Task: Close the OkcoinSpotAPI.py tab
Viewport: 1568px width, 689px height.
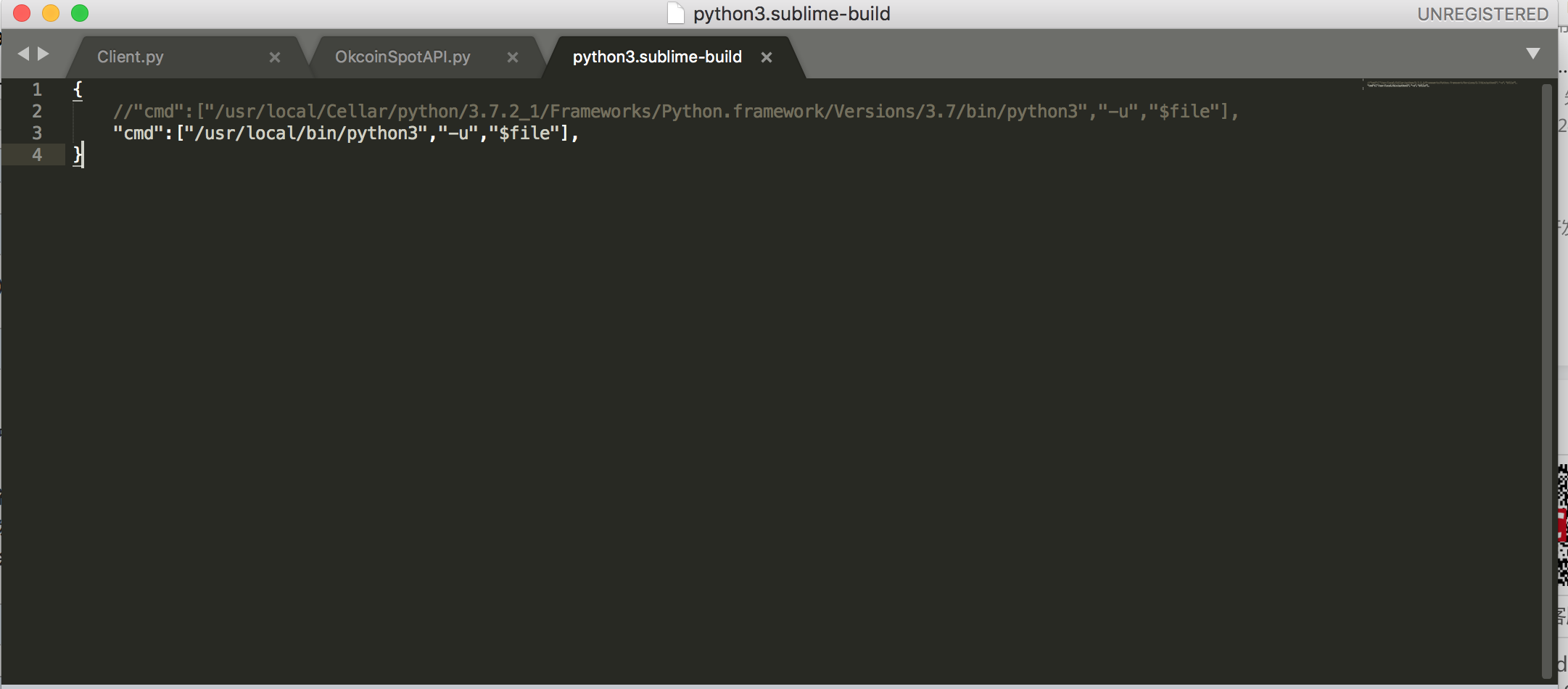Action: point(513,57)
